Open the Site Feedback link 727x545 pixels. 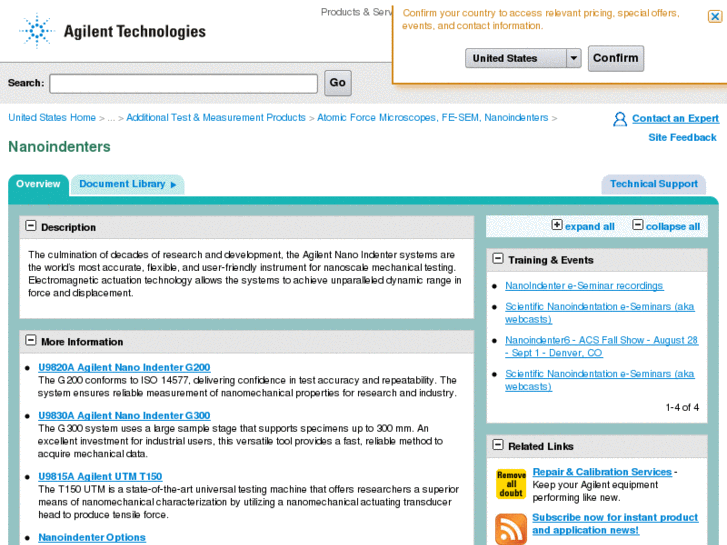click(x=682, y=138)
